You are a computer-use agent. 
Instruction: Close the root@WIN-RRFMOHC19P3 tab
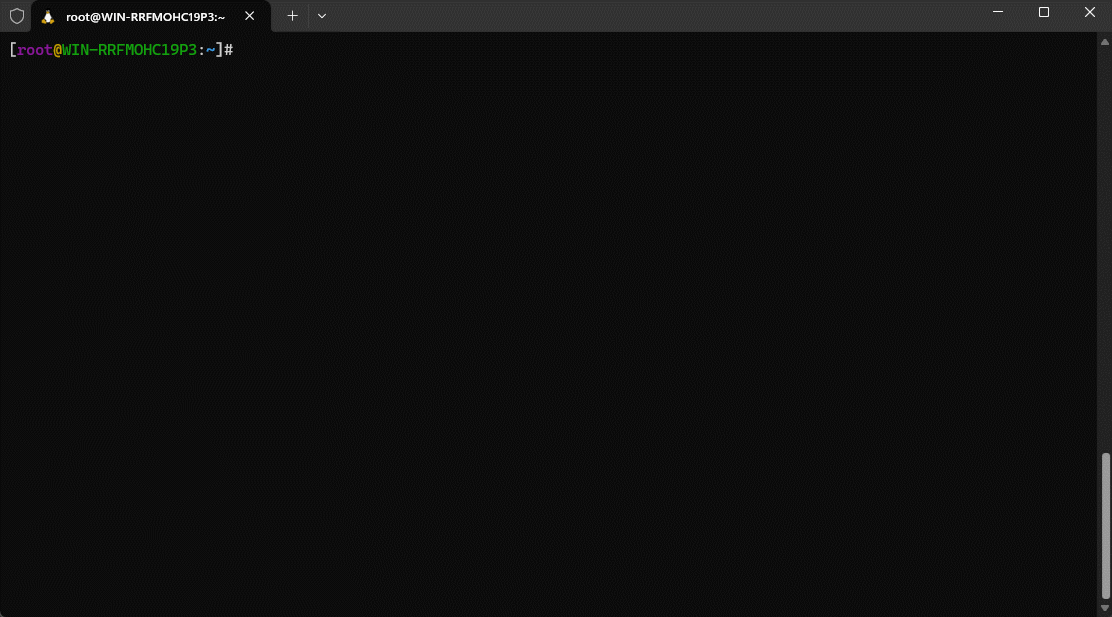click(250, 16)
